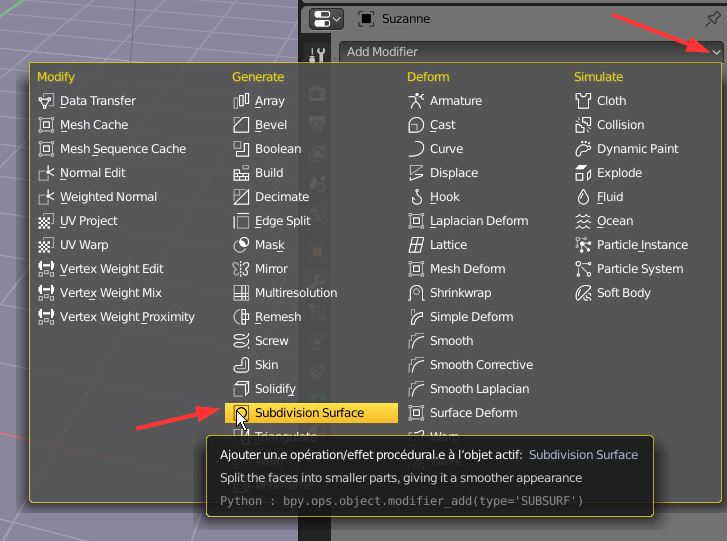This screenshot has width=727, height=541.
Task: Open the Add Modifier dropdown
Action: coord(531,52)
